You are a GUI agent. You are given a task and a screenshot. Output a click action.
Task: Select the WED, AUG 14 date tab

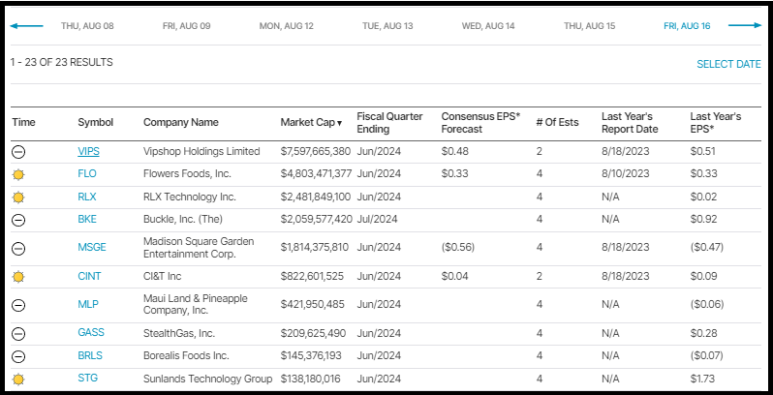point(488,26)
